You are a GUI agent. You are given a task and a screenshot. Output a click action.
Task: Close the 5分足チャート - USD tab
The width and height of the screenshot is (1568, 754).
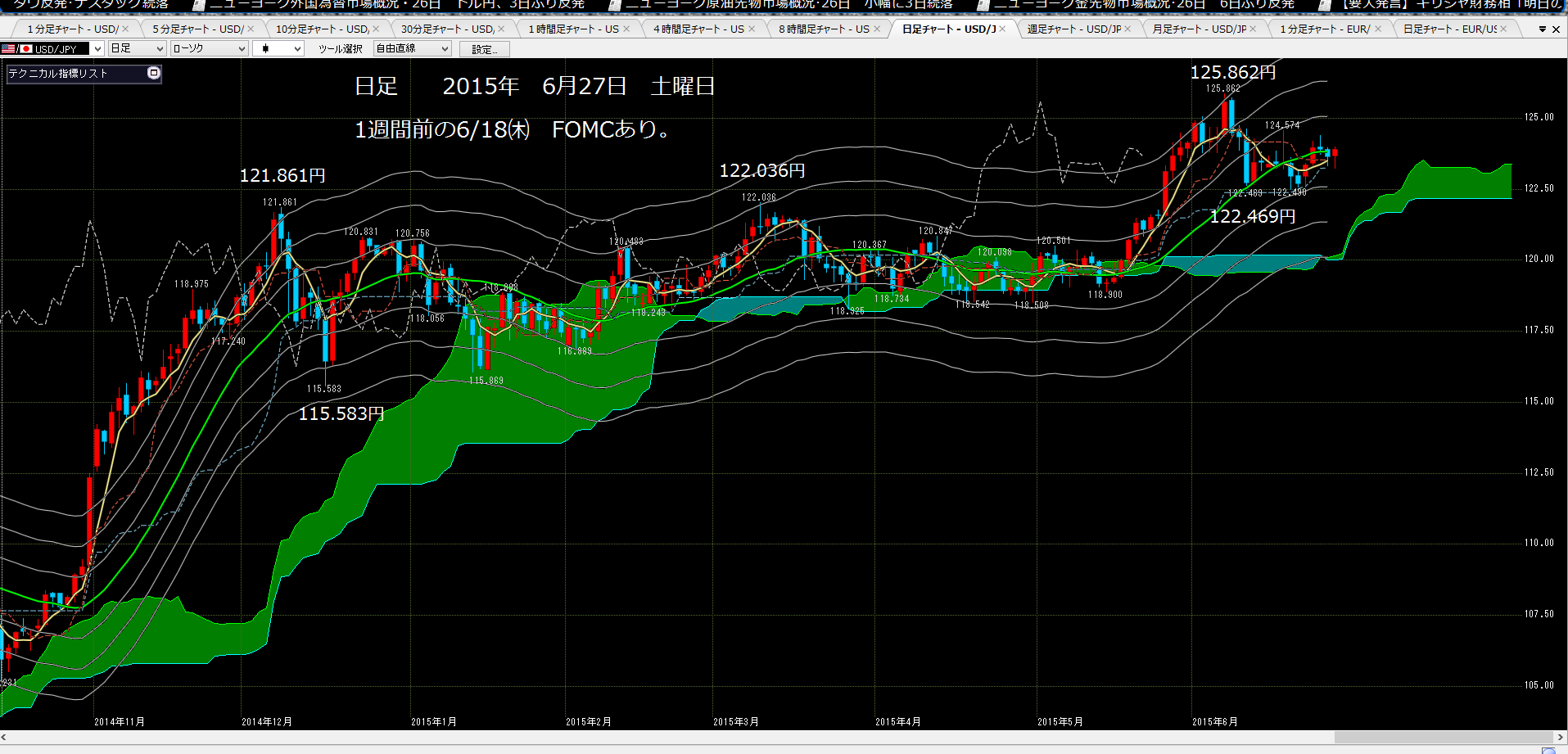(251, 29)
